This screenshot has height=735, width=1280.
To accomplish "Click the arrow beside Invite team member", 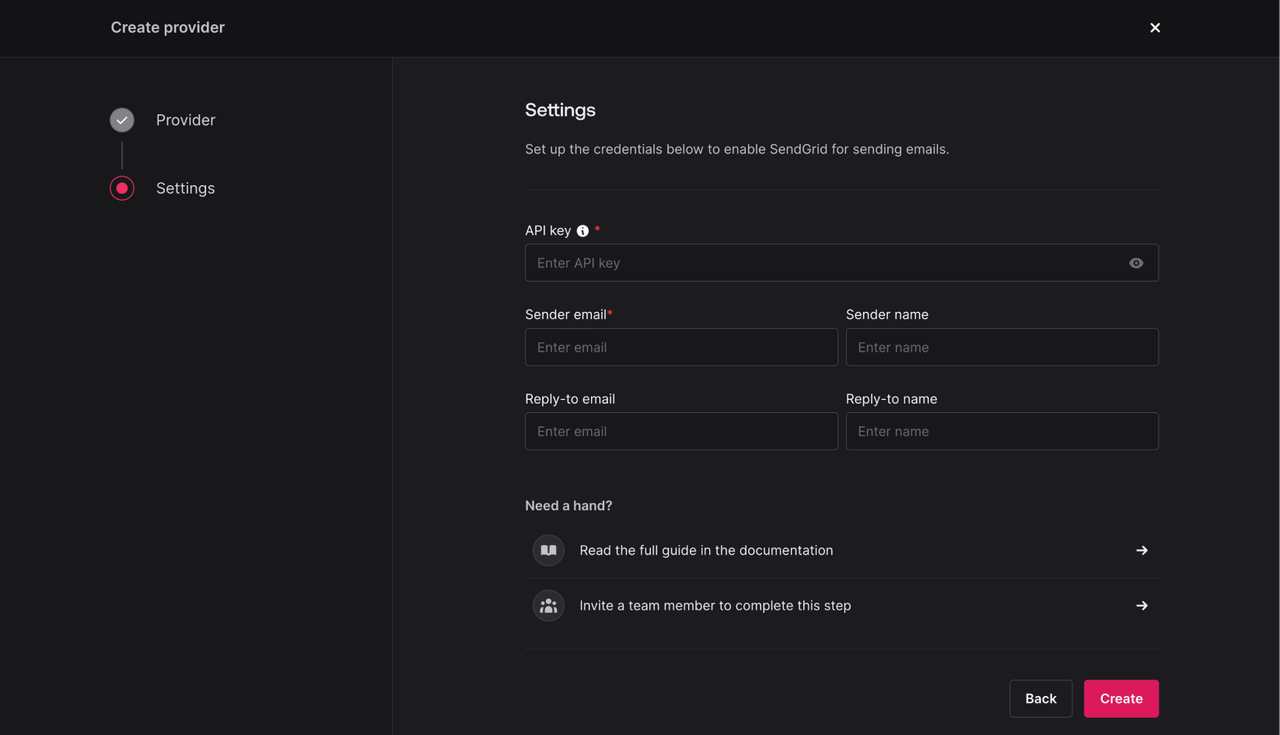I will [1142, 605].
